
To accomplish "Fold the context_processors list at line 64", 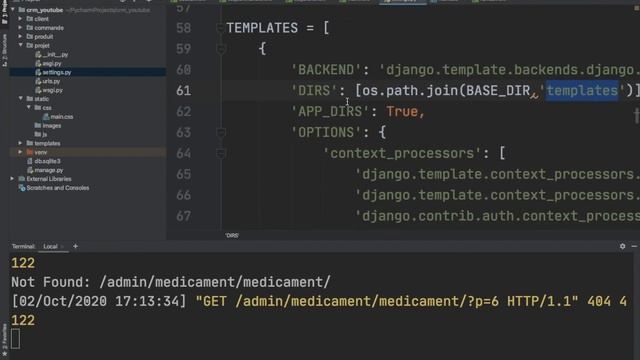I will [x=221, y=153].
